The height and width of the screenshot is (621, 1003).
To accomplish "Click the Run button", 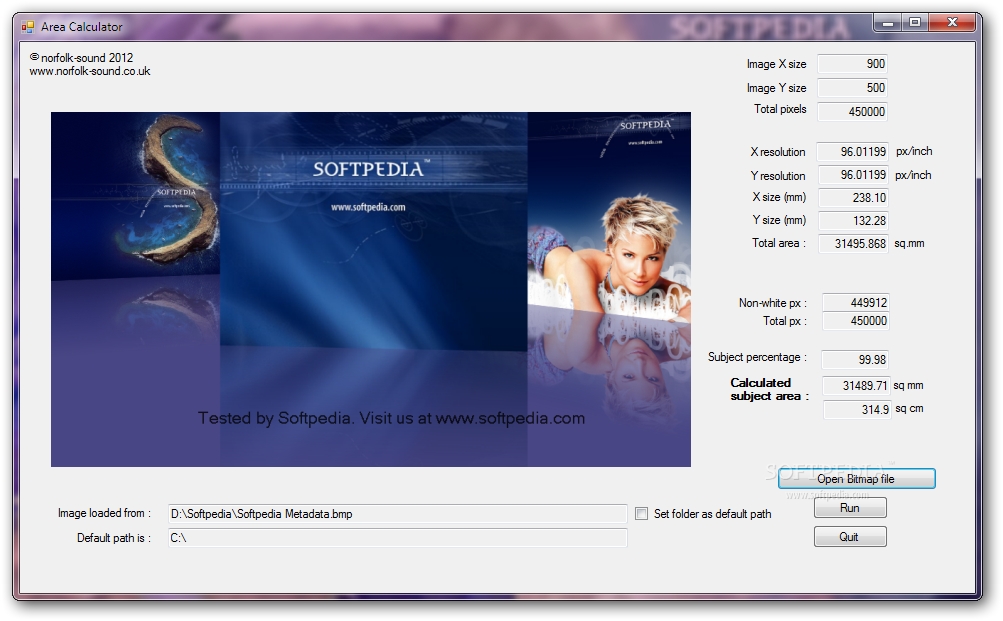I will coord(850,508).
